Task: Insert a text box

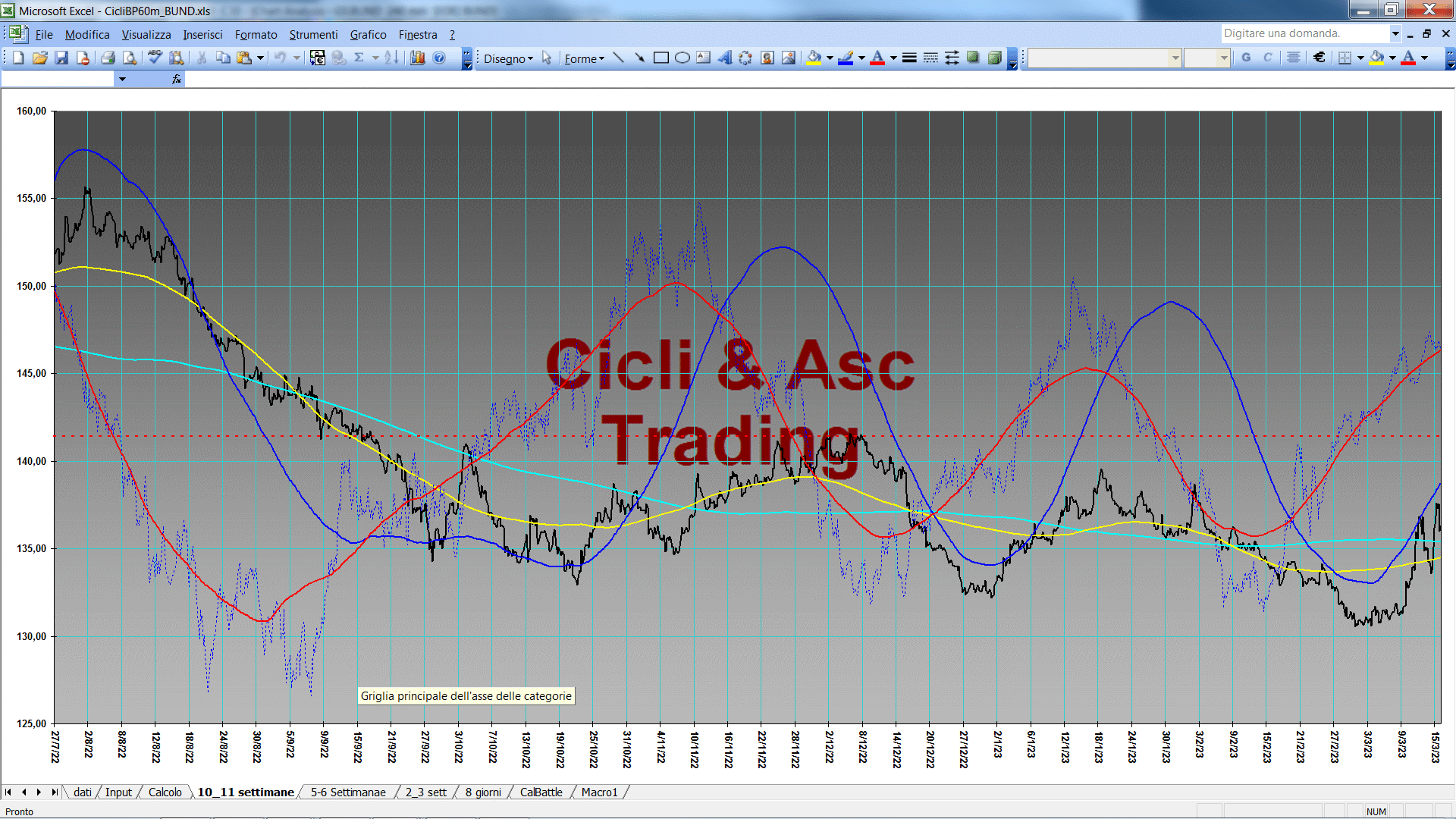Action: tap(704, 58)
